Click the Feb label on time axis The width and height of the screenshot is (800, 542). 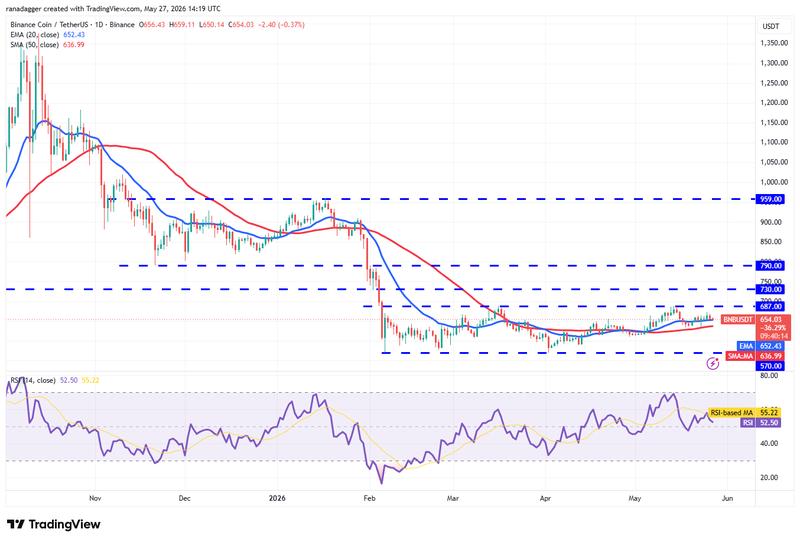point(369,498)
